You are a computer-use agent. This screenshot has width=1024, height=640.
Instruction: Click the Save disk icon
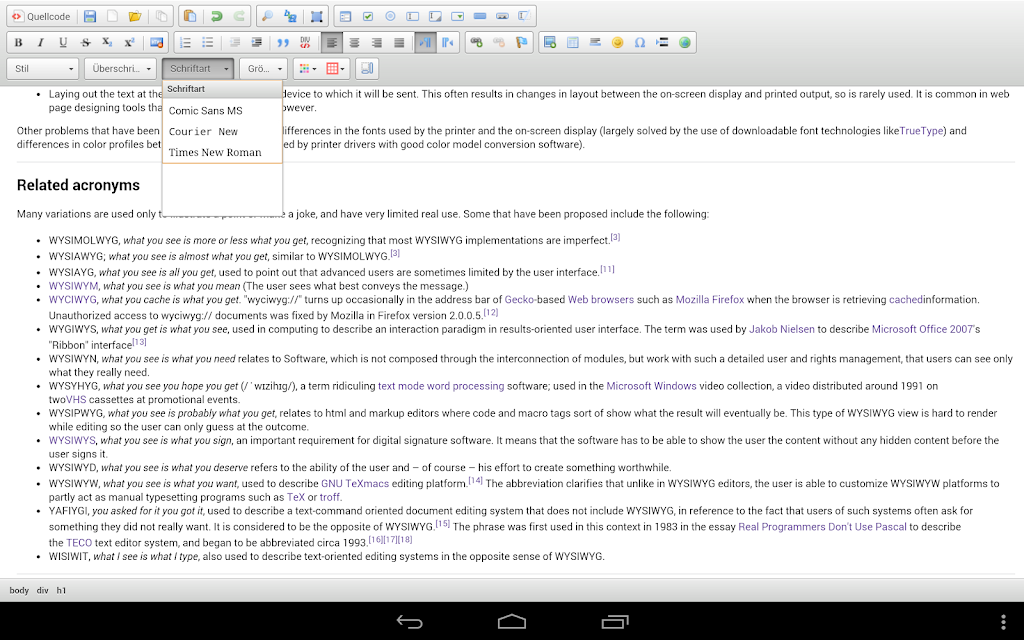[x=90, y=16]
